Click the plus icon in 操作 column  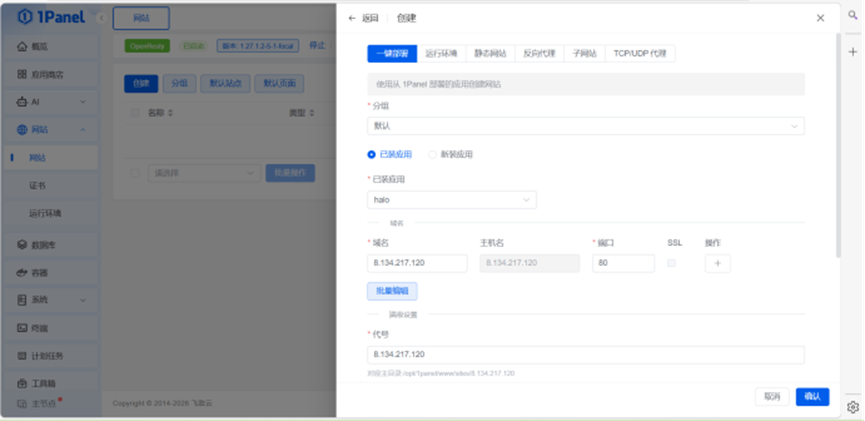coord(718,264)
